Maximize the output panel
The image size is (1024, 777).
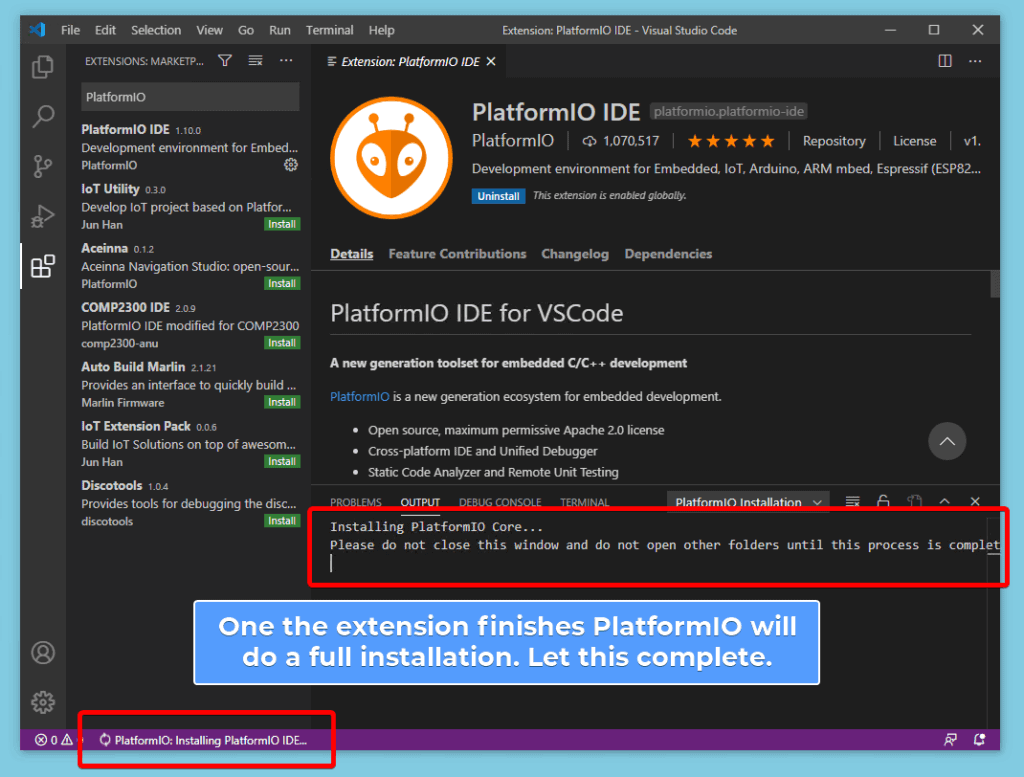(x=944, y=501)
